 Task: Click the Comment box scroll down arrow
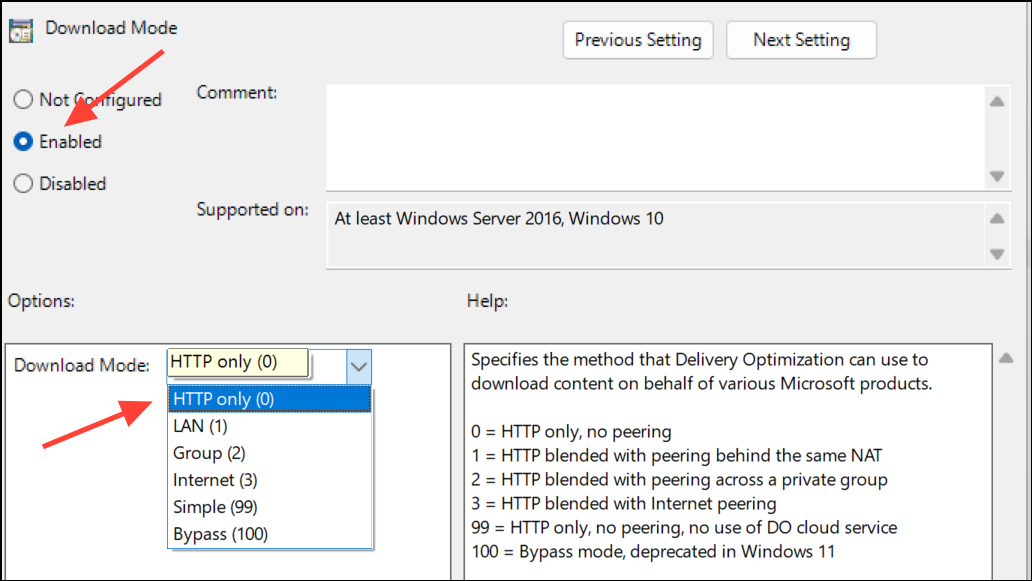click(997, 176)
